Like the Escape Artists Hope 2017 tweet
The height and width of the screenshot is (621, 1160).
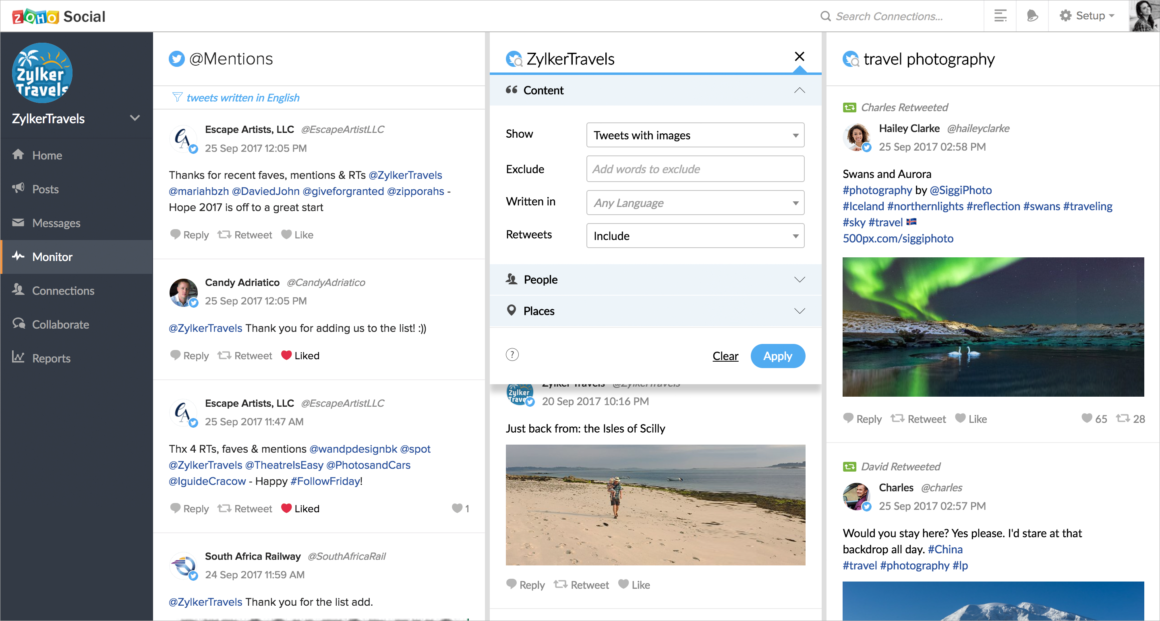[x=286, y=235]
